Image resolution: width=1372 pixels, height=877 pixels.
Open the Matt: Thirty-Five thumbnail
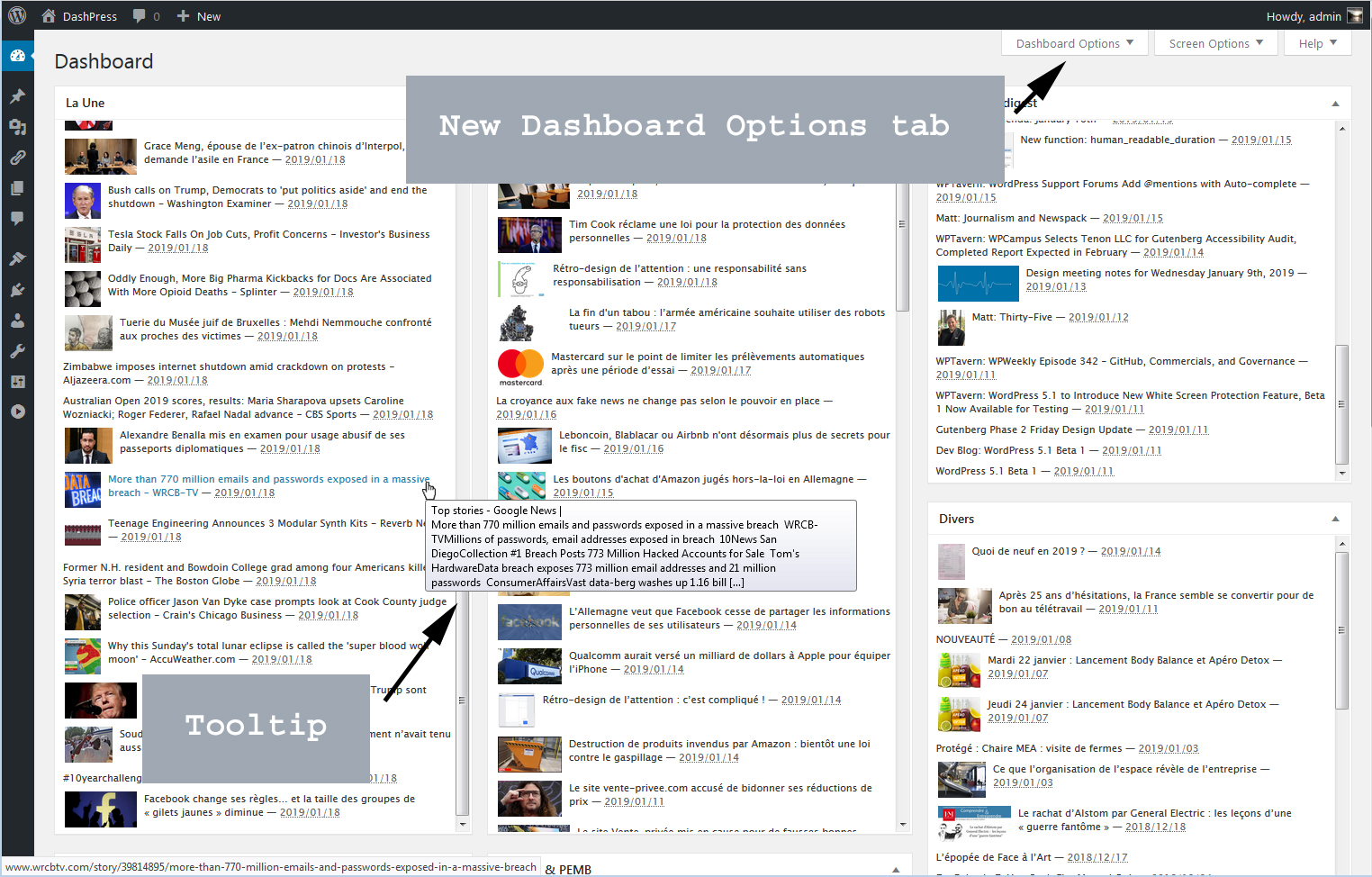coord(951,328)
